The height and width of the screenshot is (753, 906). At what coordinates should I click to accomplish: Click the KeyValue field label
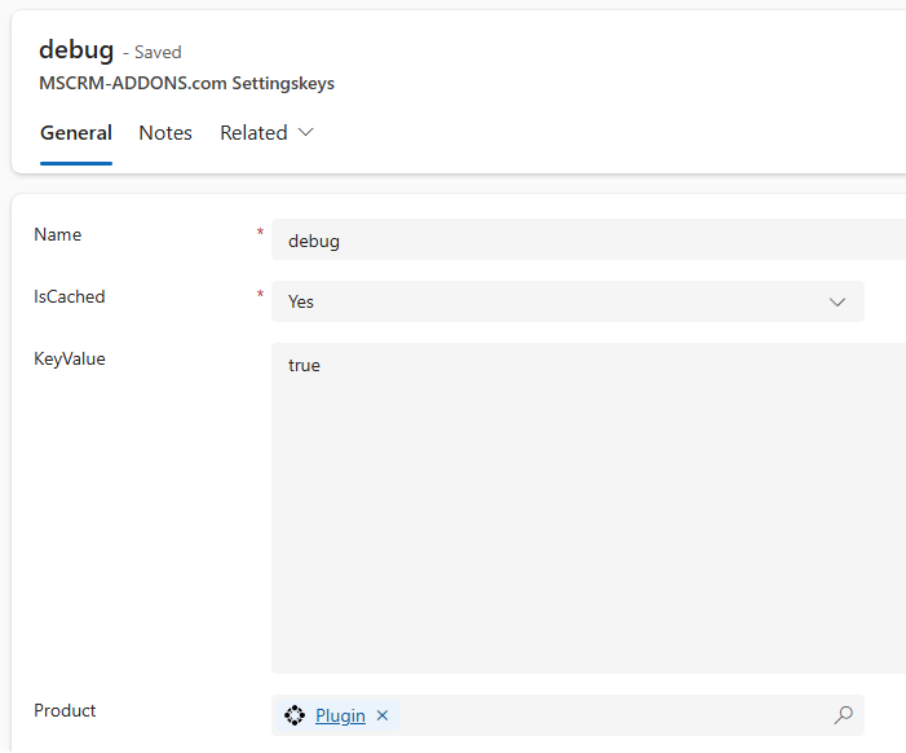[x=69, y=359]
